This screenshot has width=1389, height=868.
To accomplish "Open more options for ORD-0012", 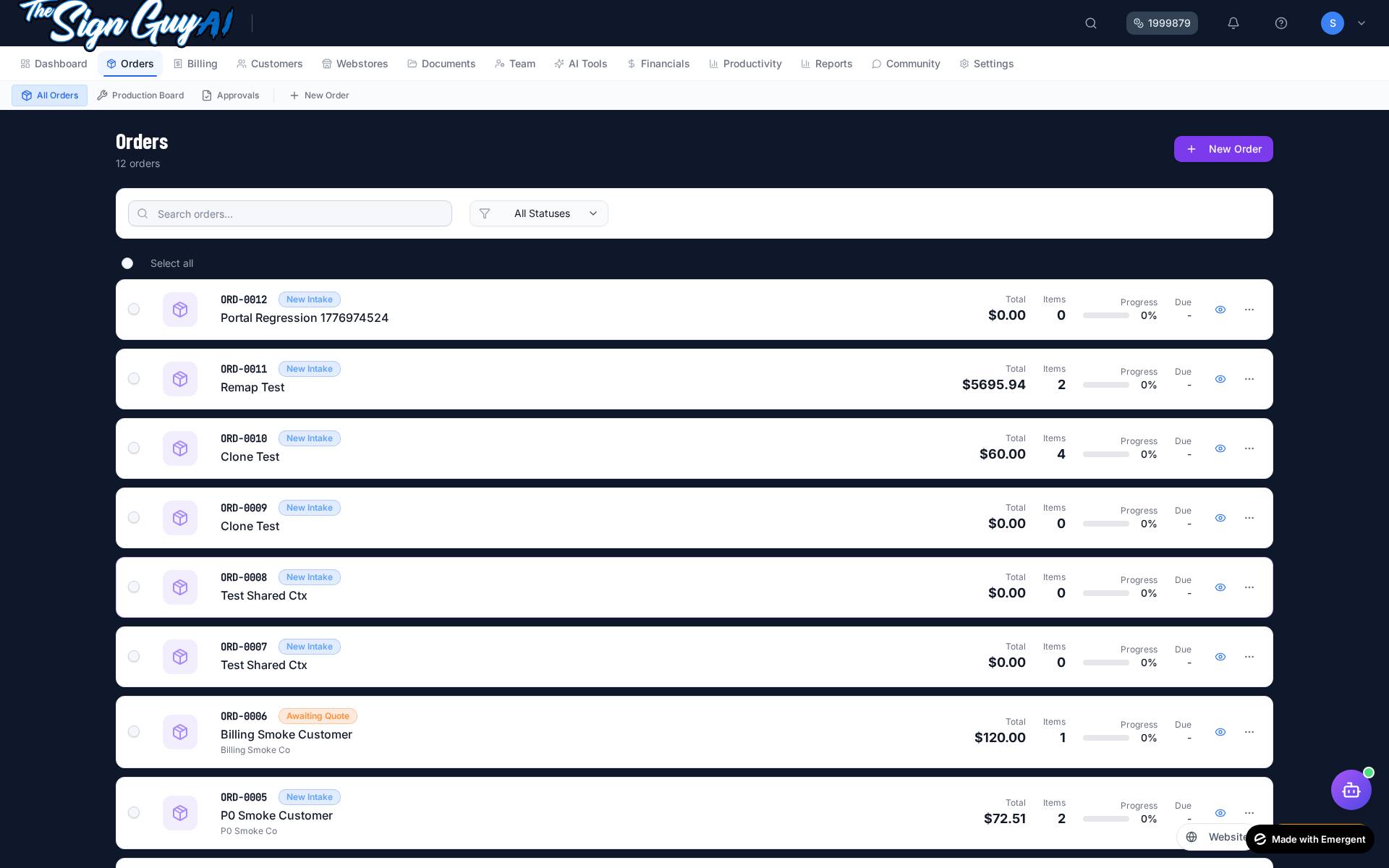I will coord(1249,310).
